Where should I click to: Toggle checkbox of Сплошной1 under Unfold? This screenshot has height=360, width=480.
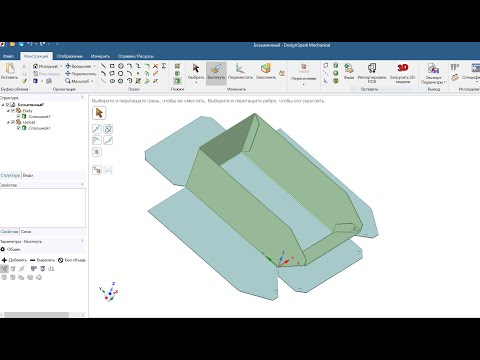point(19,128)
